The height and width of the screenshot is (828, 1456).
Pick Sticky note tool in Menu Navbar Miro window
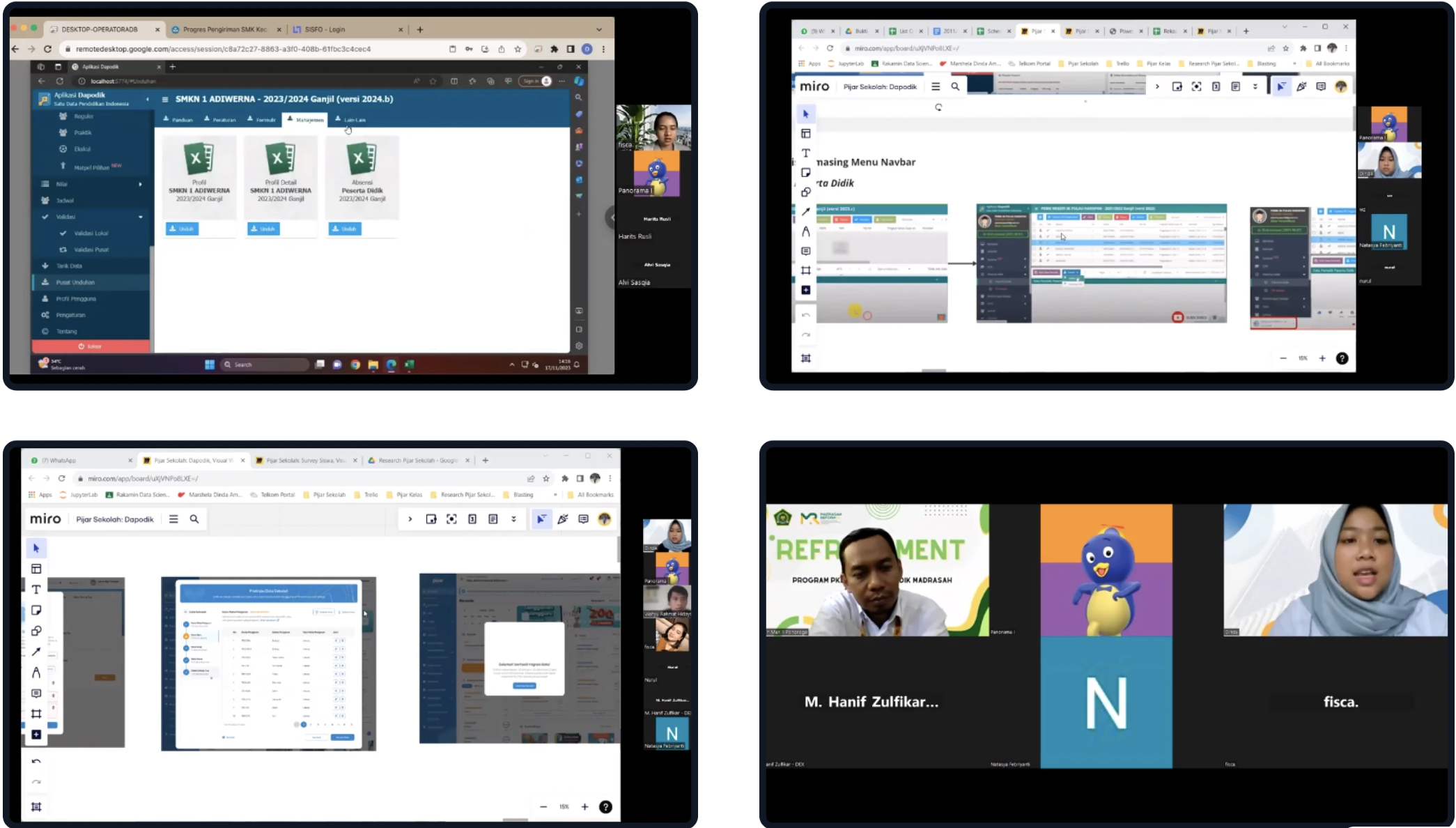pos(806,172)
